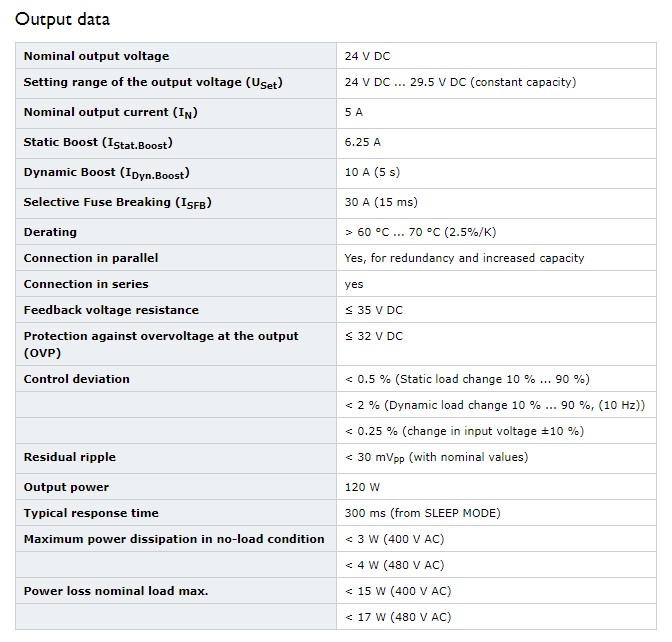The width and height of the screenshot is (672, 642).
Task: Click the 10 A (5 s) value
Action: 372,172
